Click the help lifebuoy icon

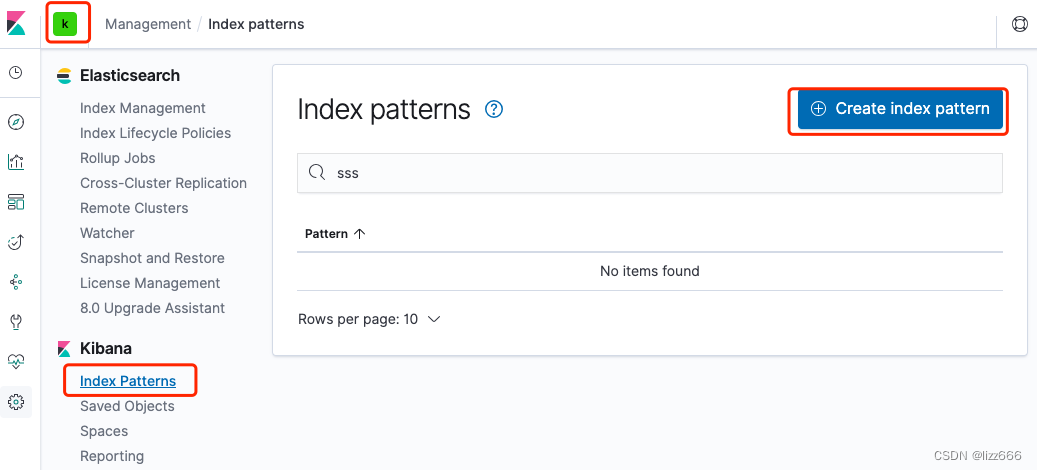pyautogui.click(x=1019, y=24)
